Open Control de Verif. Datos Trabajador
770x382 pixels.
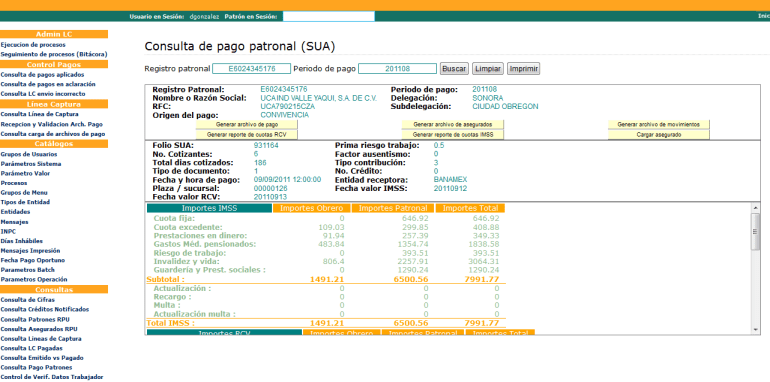tap(52, 377)
